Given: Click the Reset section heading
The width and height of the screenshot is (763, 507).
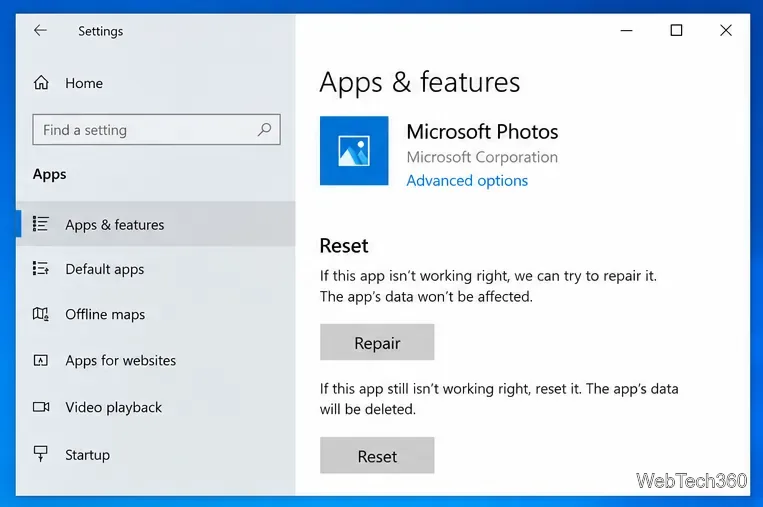Looking at the screenshot, I should [344, 246].
